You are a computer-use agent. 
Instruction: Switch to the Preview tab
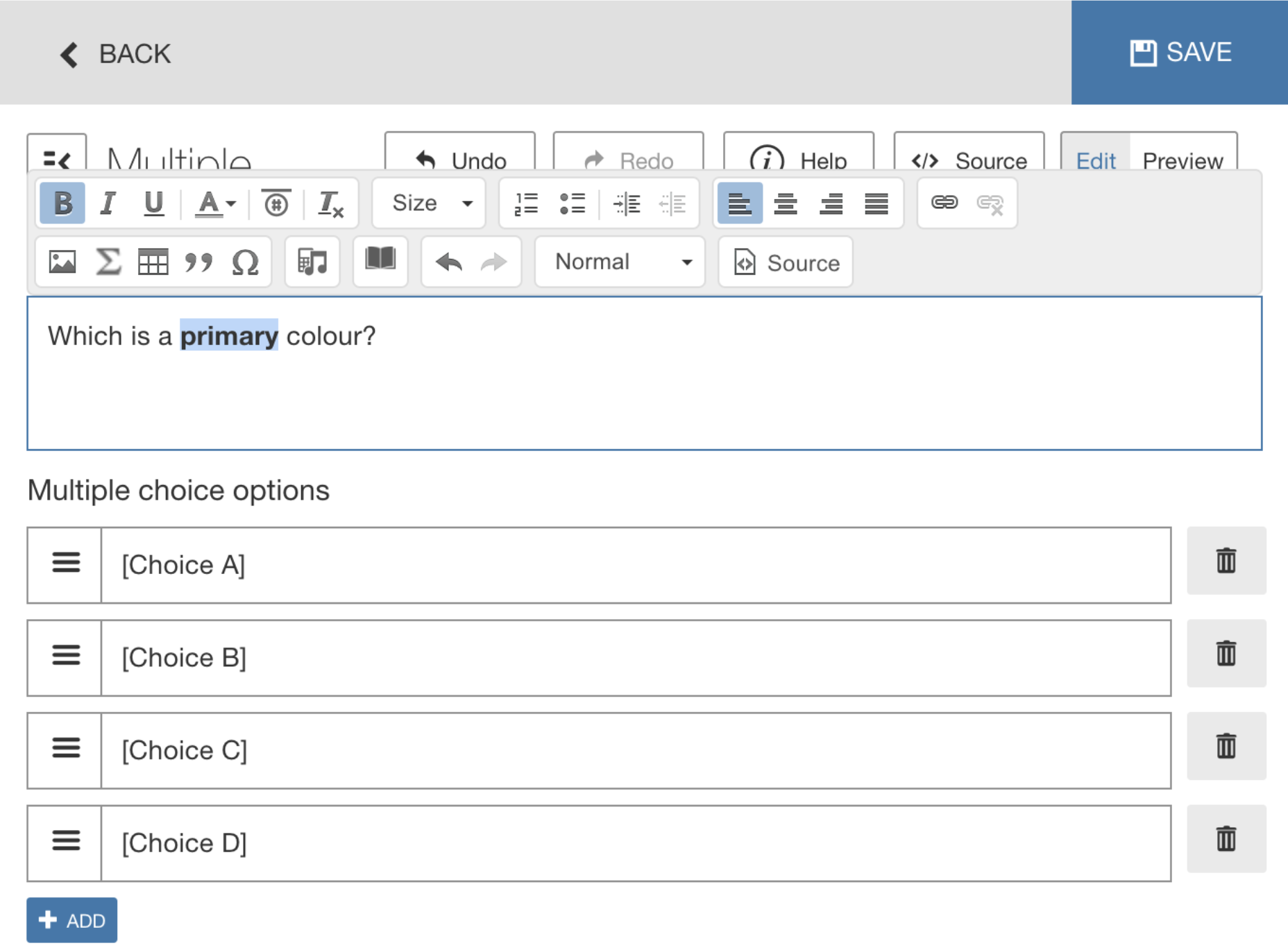pyautogui.click(x=1183, y=160)
